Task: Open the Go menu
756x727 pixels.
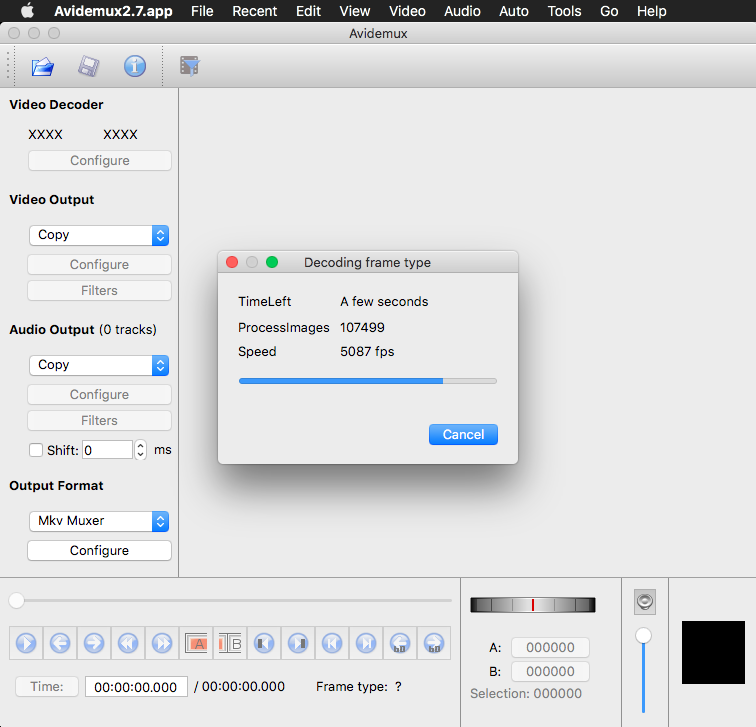Action: click(x=609, y=11)
